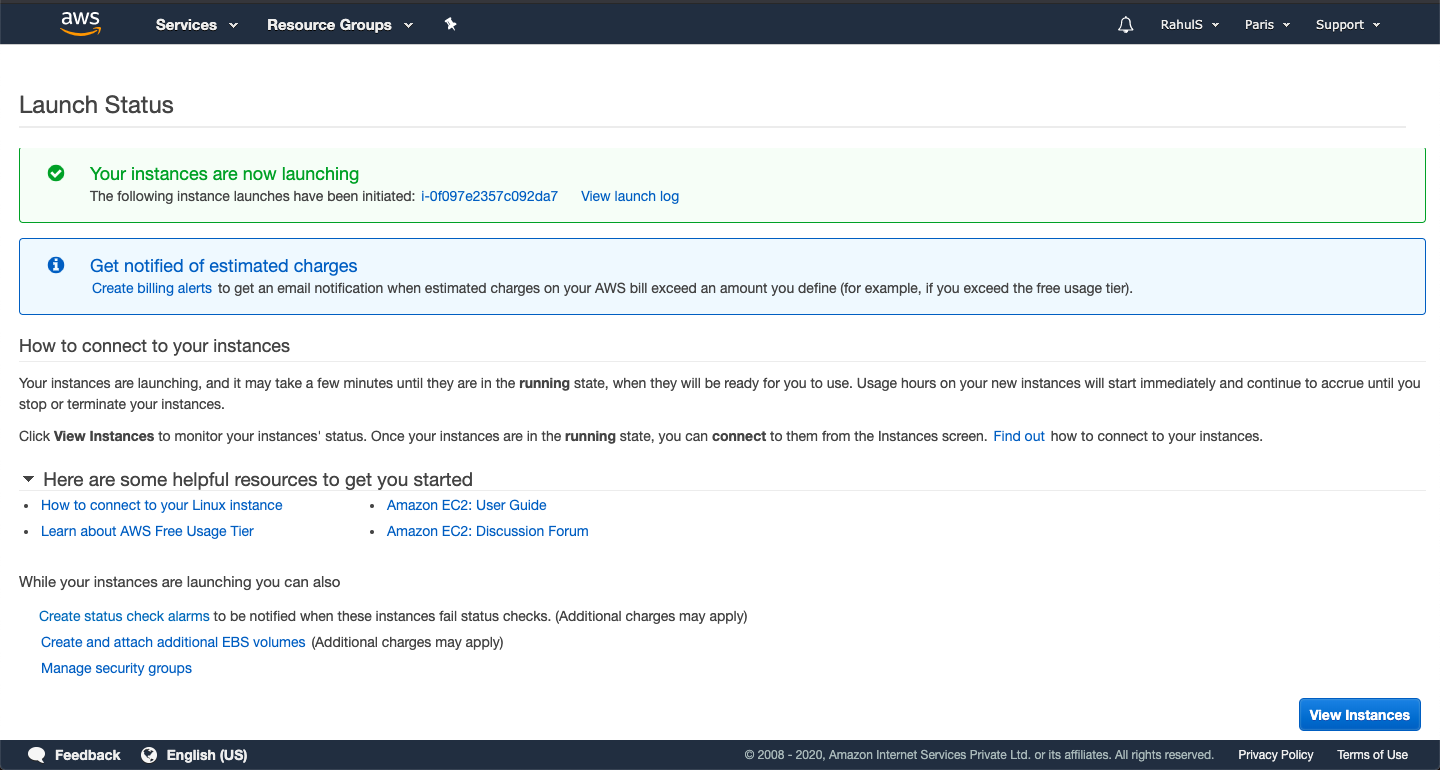Open Feedback from the footer icon
The image size is (1440, 770).
pos(37,754)
